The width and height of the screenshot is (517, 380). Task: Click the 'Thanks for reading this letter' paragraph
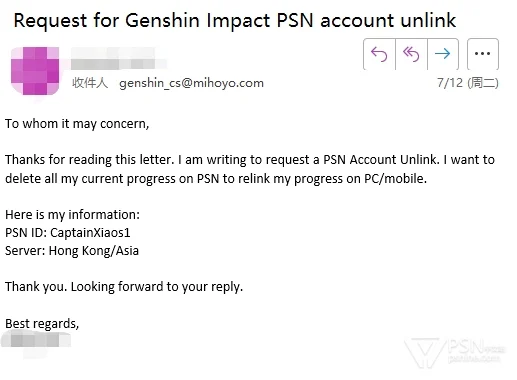click(250, 160)
